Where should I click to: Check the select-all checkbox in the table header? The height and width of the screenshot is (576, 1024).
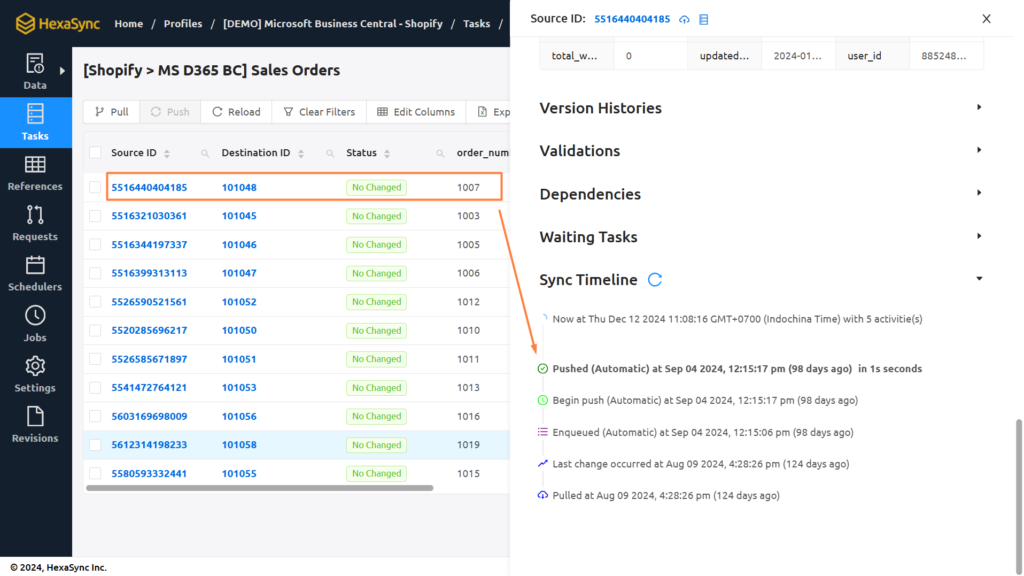click(x=93, y=152)
